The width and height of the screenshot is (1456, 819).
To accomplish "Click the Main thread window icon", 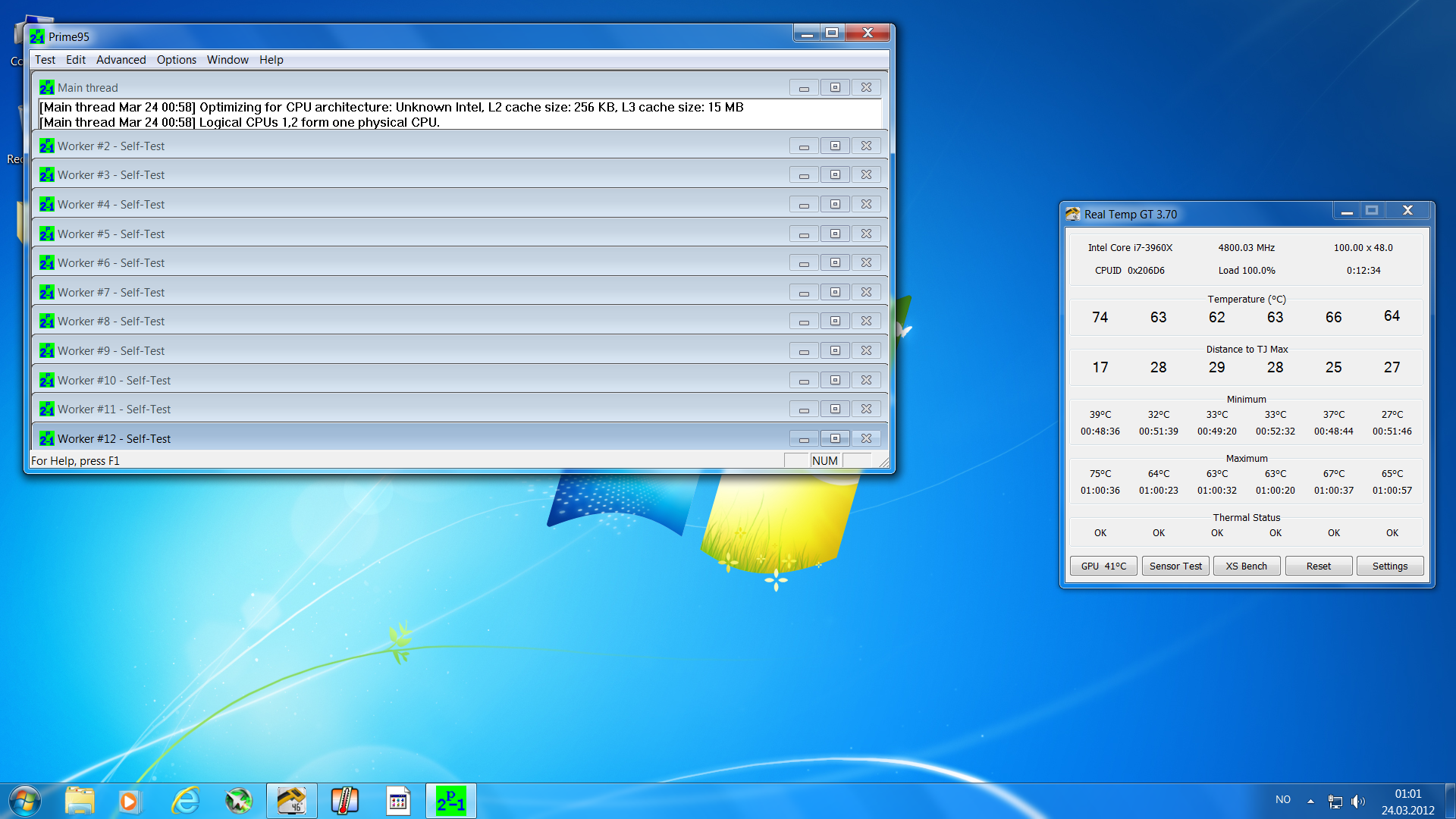I will (x=46, y=87).
